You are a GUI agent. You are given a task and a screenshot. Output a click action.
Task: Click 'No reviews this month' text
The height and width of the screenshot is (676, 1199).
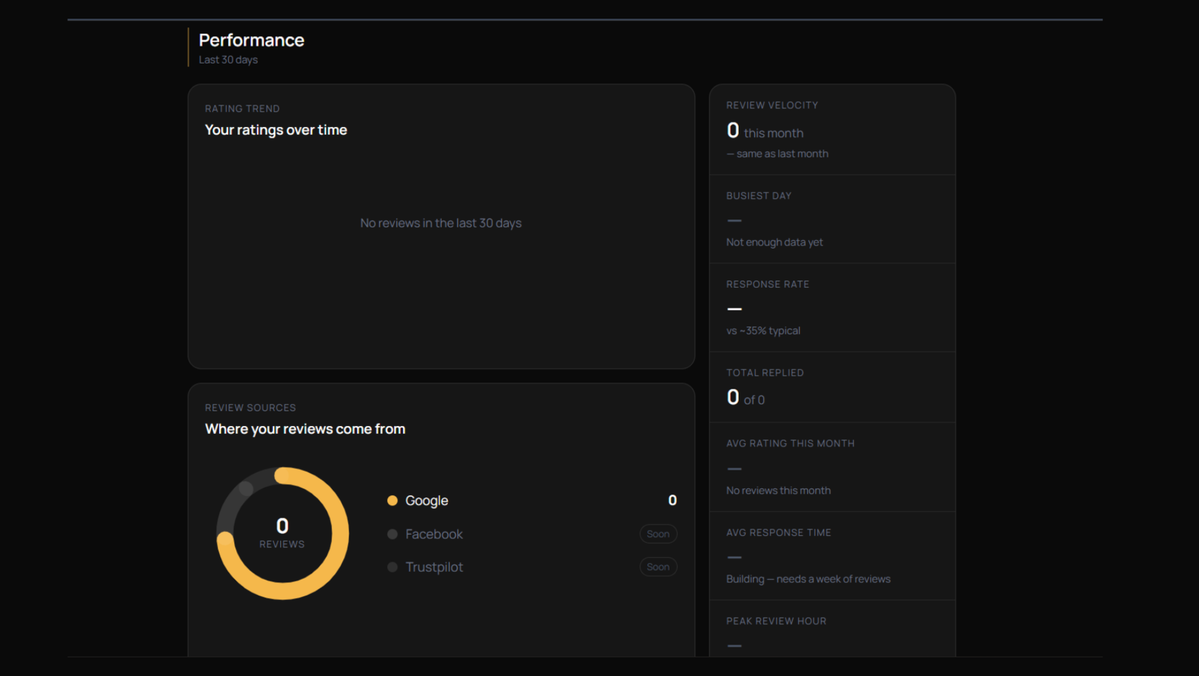point(778,491)
